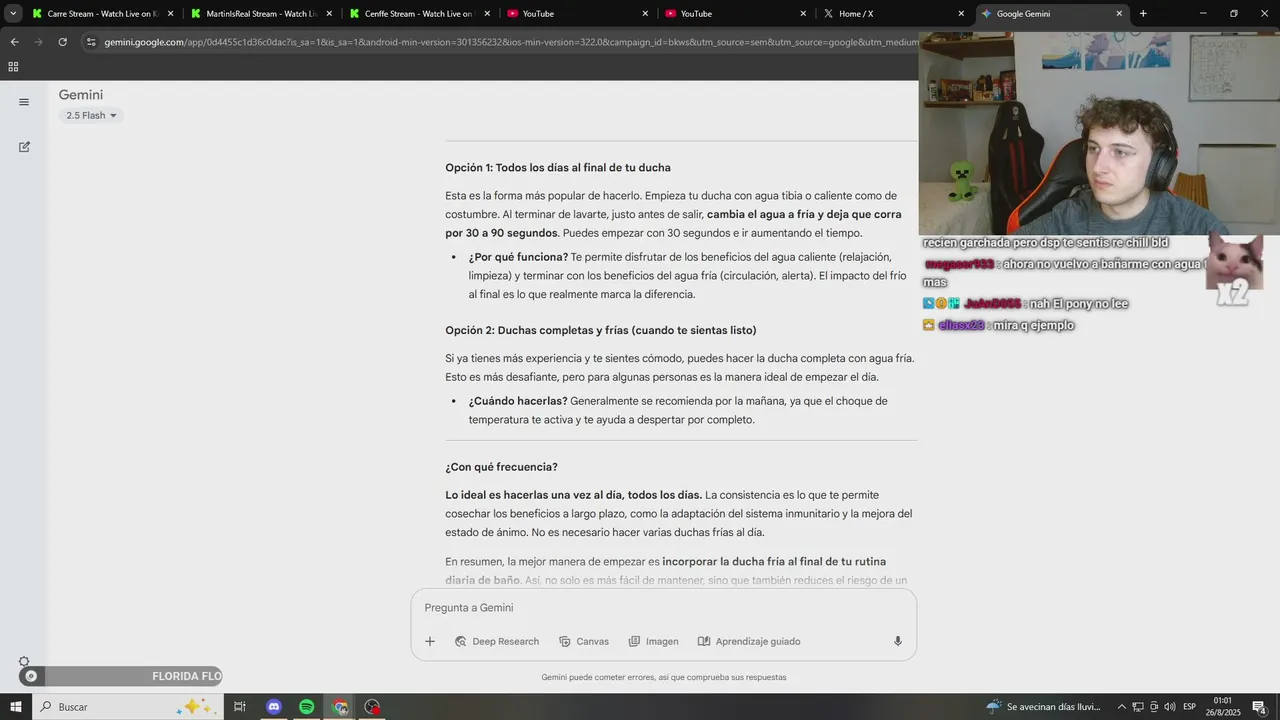The height and width of the screenshot is (720, 1280).
Task: Click the FLORIDA FLO ticker bar
Action: tap(122, 677)
